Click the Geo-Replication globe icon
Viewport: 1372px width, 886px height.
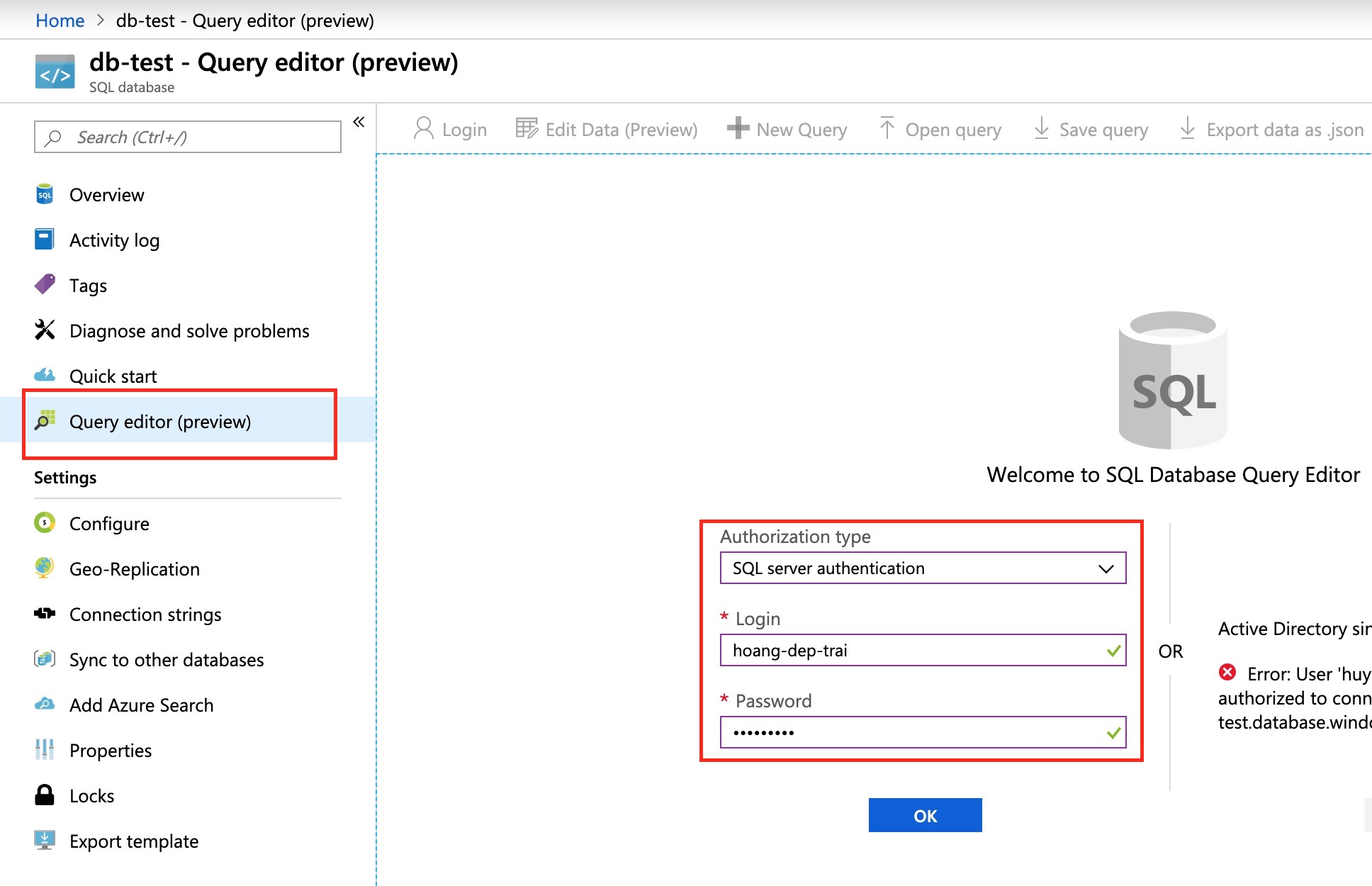coord(45,568)
